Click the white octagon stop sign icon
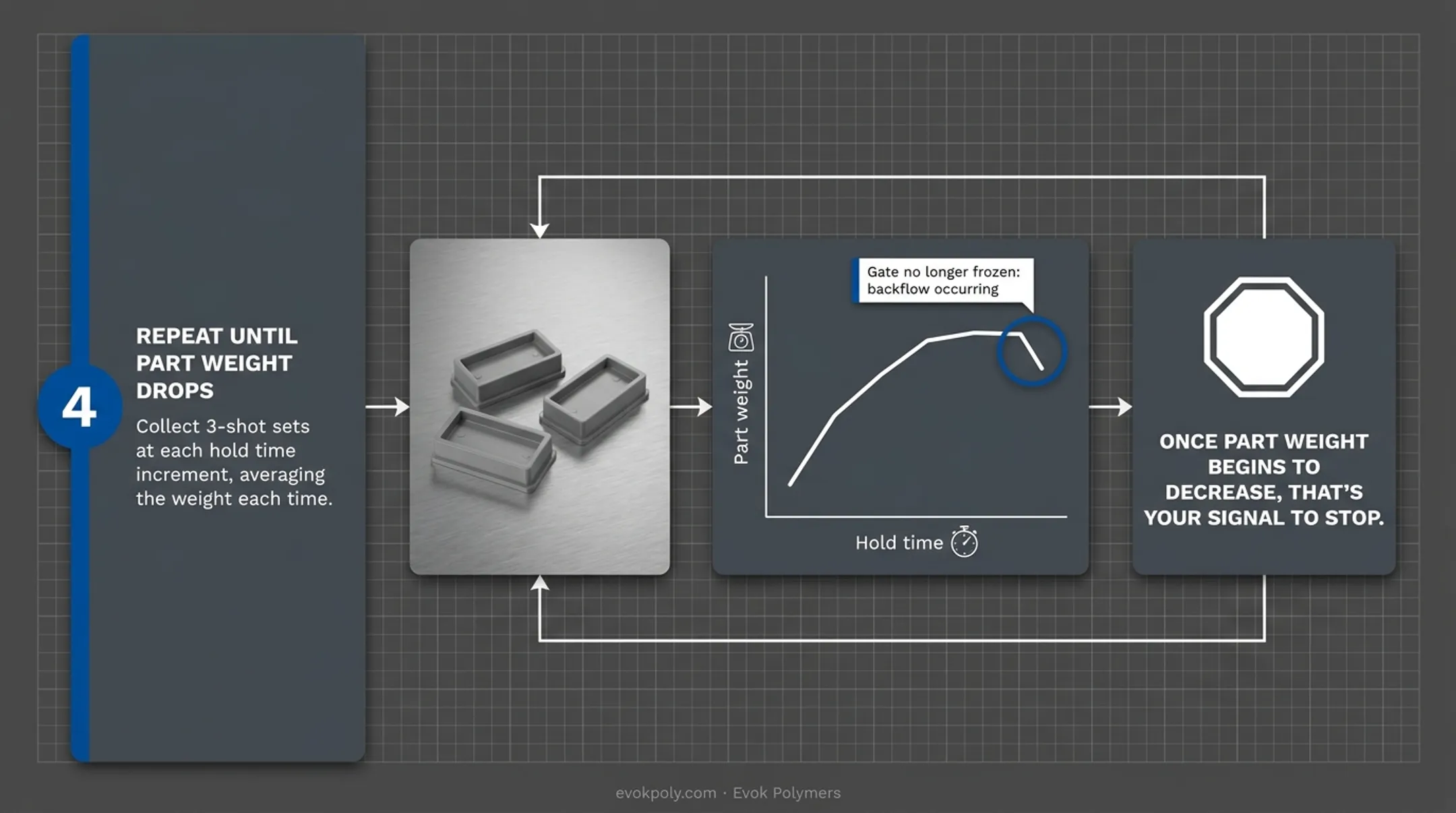The width and height of the screenshot is (1456, 813). coord(1264,337)
